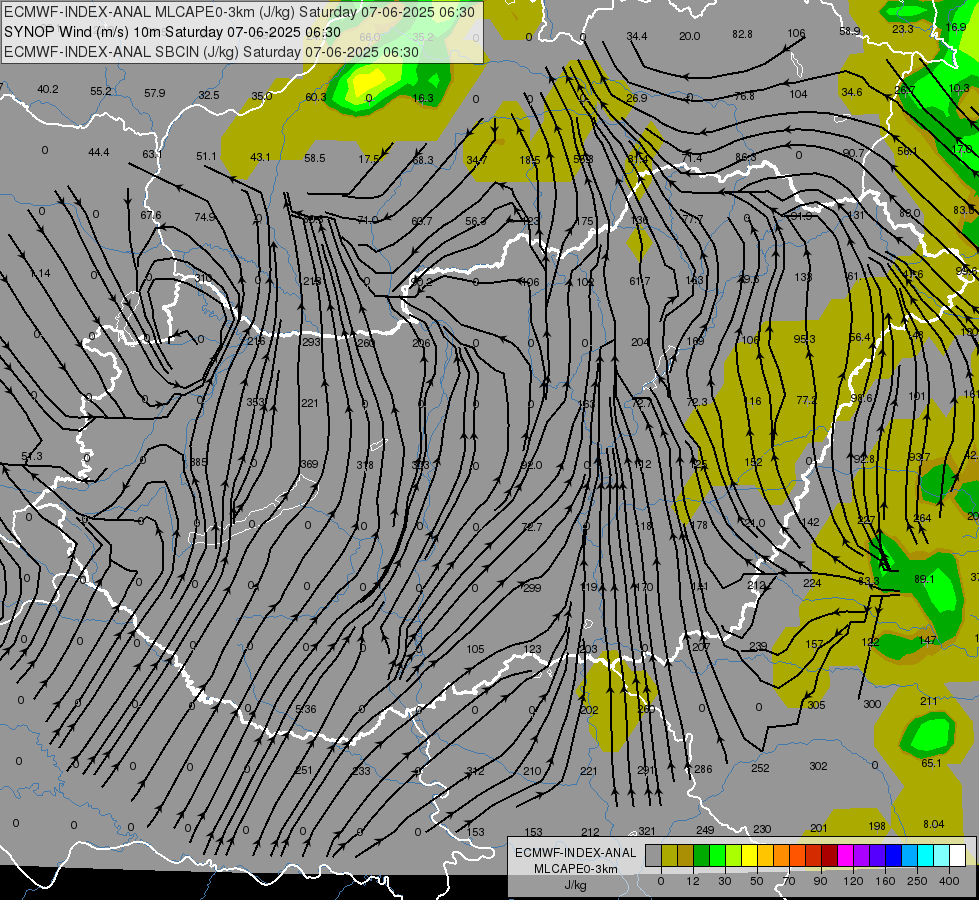Click the map value 147
This screenshot has height=900, width=979.
(928, 640)
